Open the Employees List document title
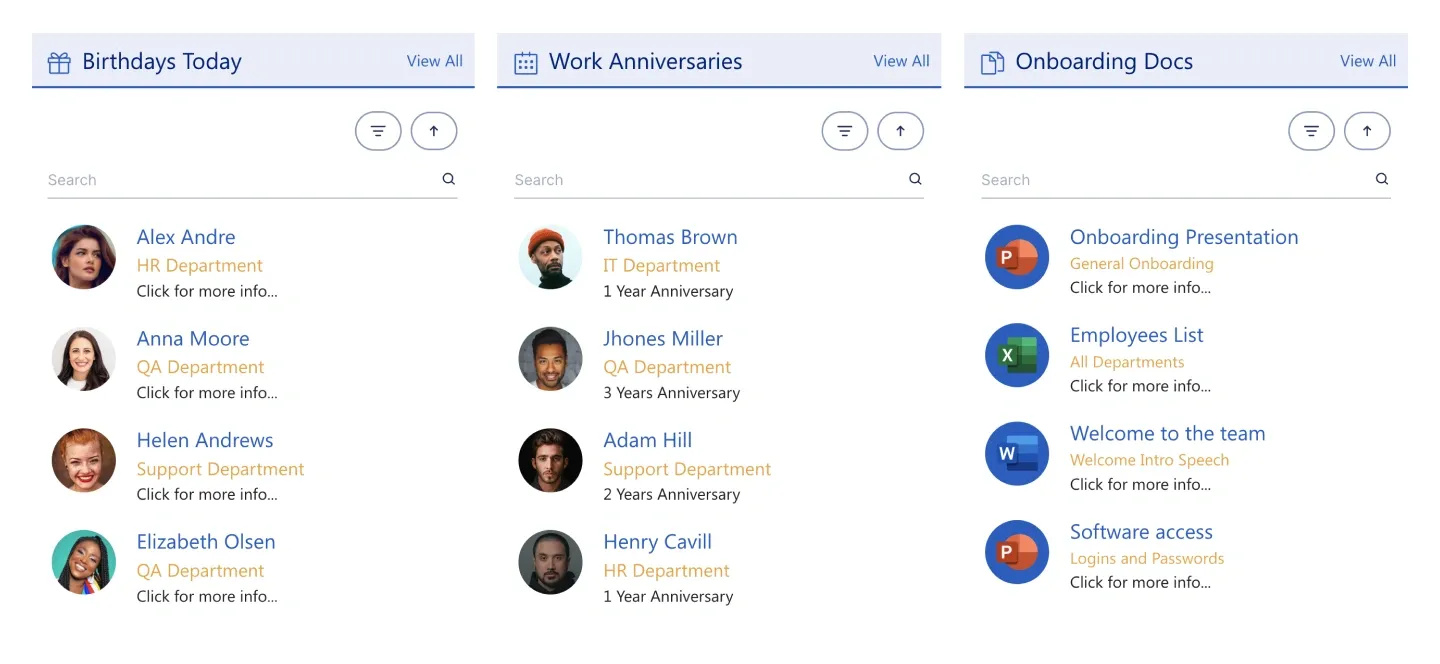 click(x=1136, y=335)
